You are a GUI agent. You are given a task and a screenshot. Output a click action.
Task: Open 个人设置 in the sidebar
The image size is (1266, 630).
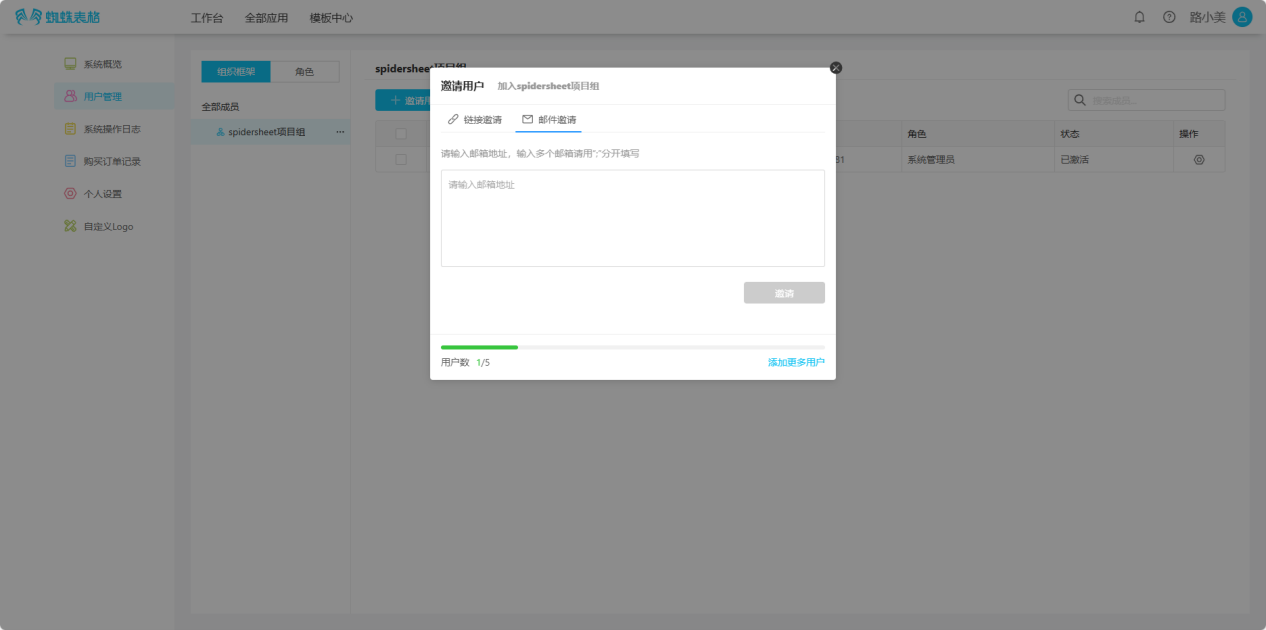coord(102,194)
